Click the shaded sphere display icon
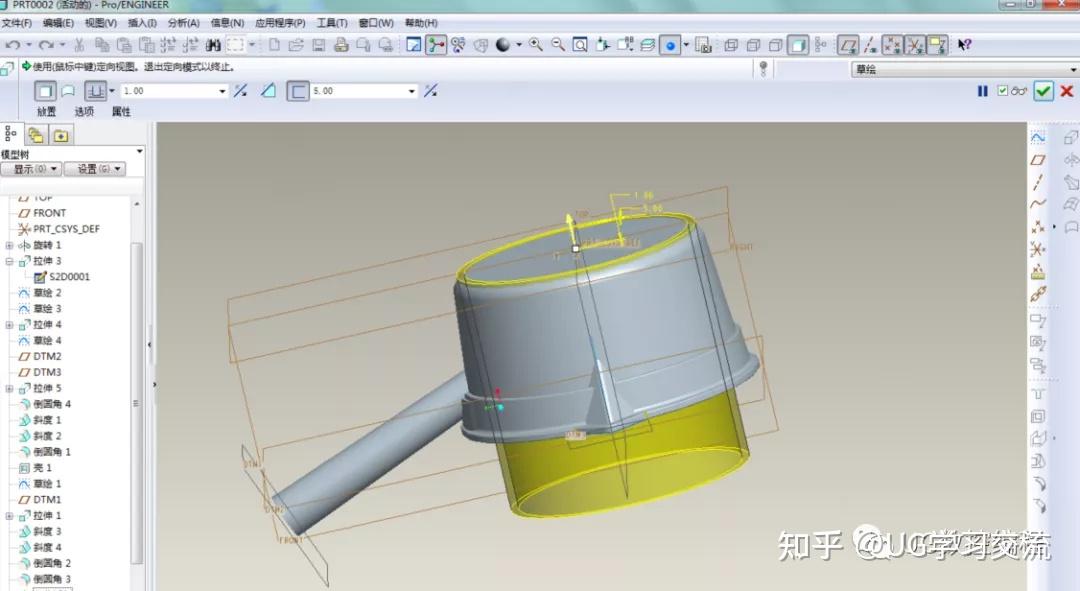The height and width of the screenshot is (591, 1080). 503,45
